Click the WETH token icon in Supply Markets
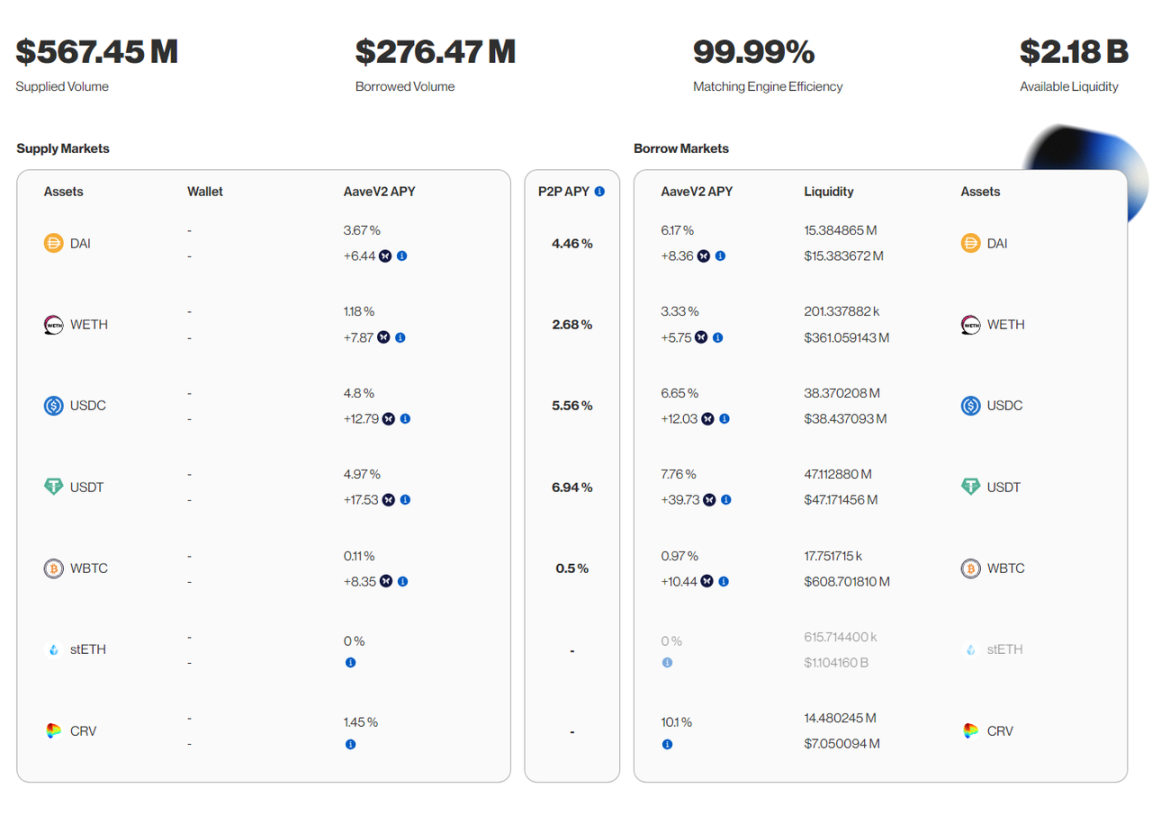Viewport: 1152px width, 815px height. (x=53, y=325)
